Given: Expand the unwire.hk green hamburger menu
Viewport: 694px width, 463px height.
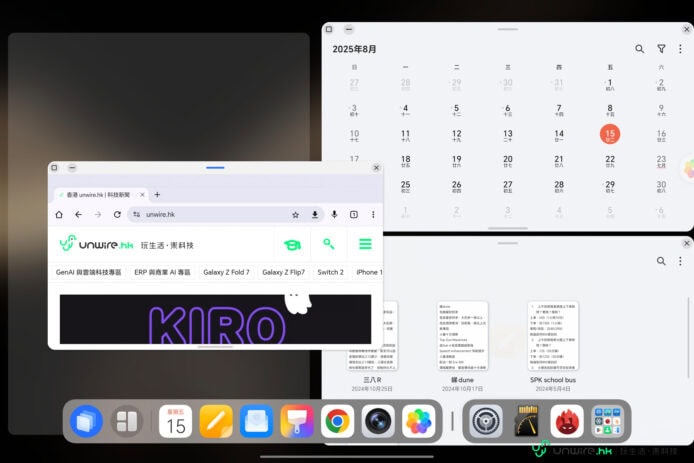Looking at the screenshot, I should point(365,244).
